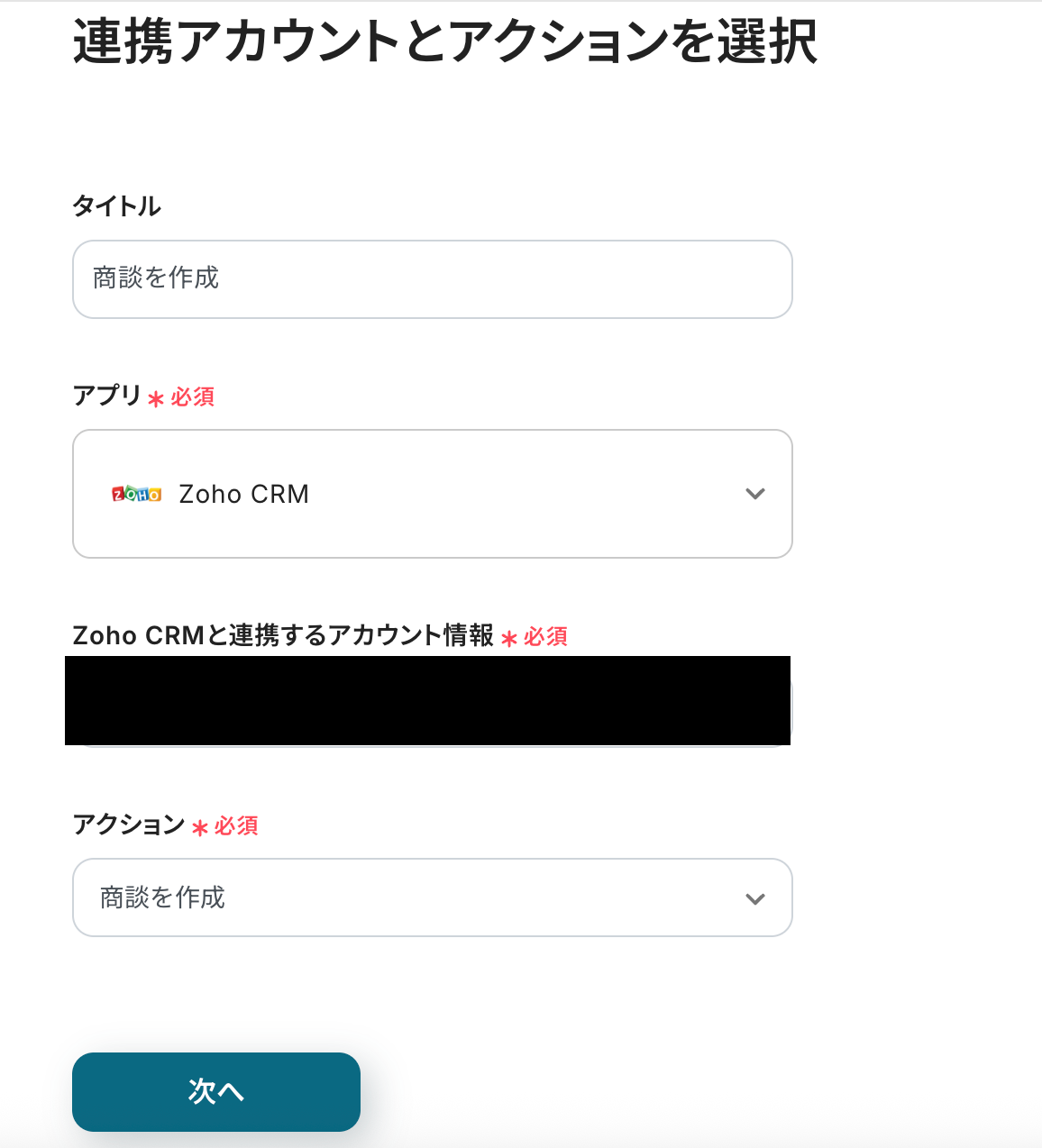The width and height of the screenshot is (1042, 1148).
Task: Click the アプリ field label
Action: pos(107,396)
